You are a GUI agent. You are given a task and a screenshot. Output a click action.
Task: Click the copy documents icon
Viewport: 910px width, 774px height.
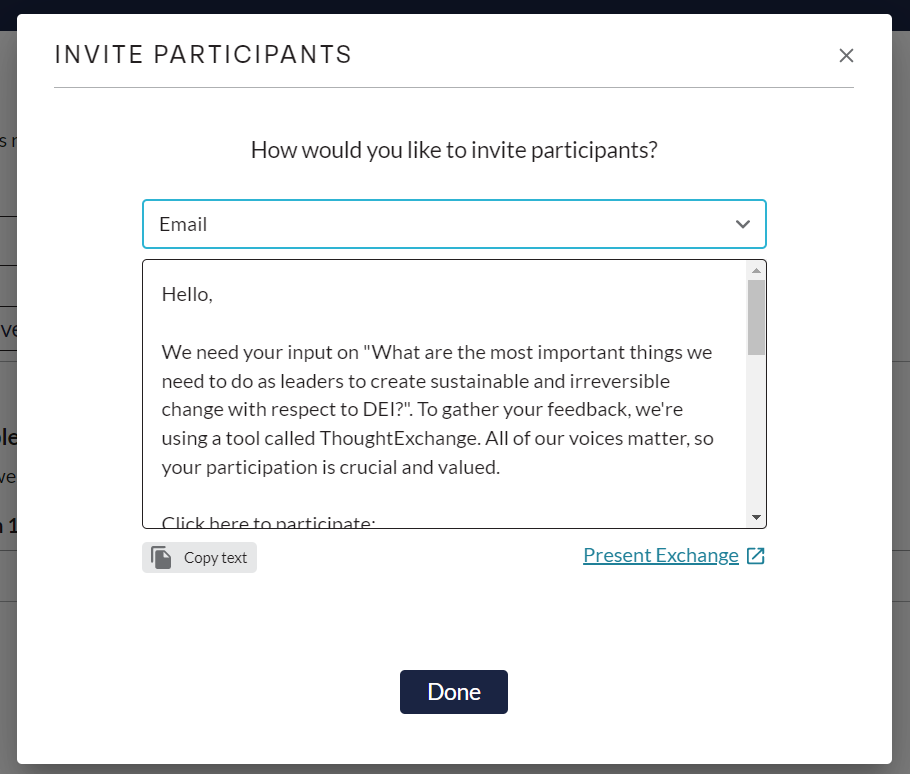pyautogui.click(x=161, y=558)
